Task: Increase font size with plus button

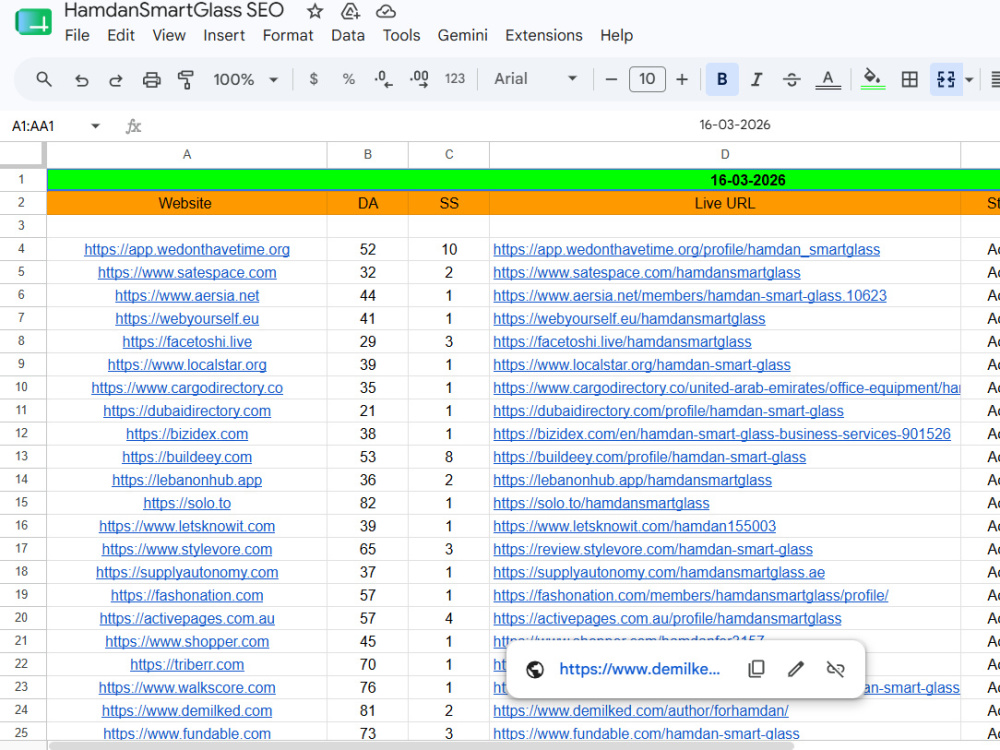Action: [682, 79]
